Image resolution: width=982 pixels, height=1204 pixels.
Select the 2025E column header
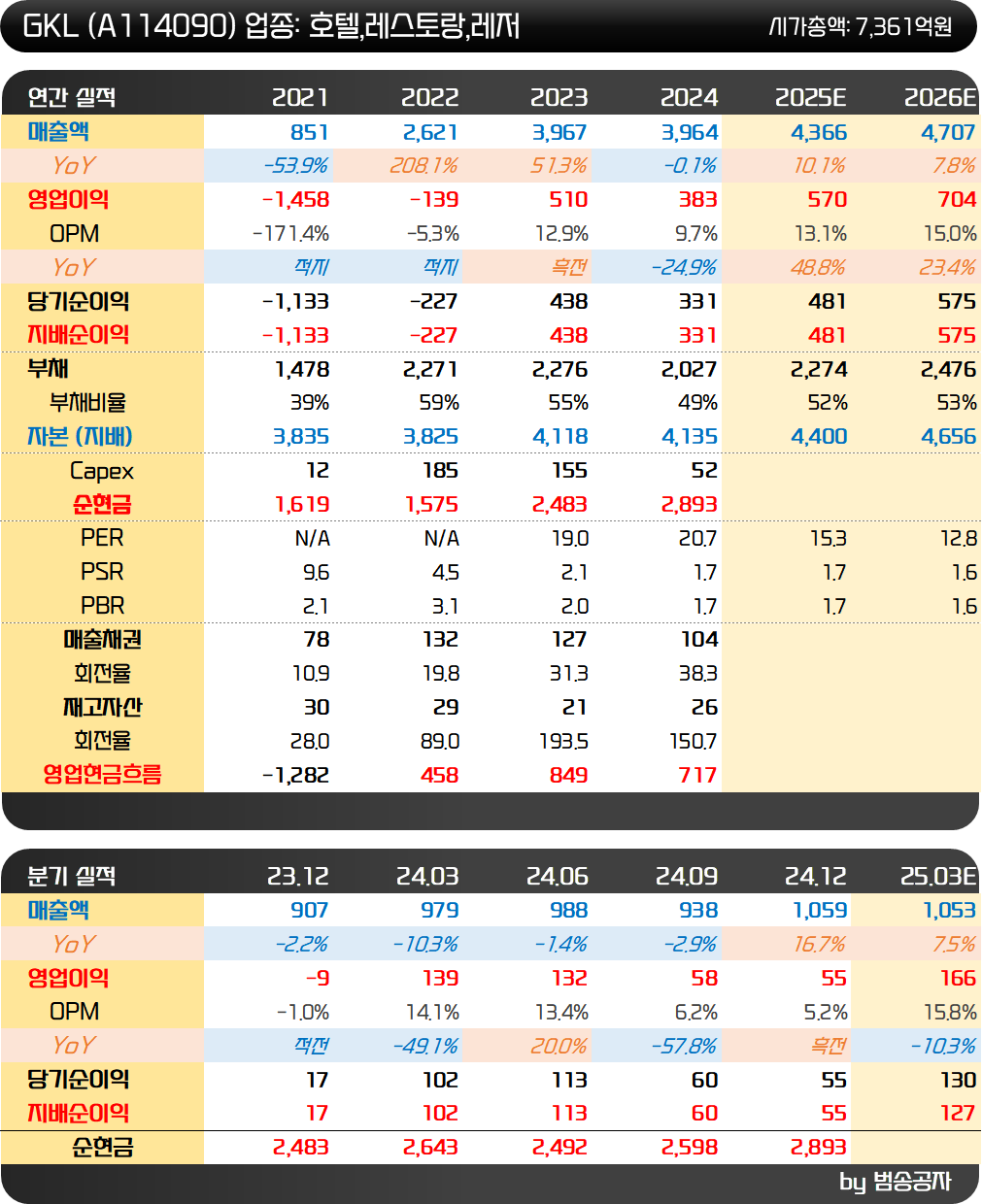point(811,97)
